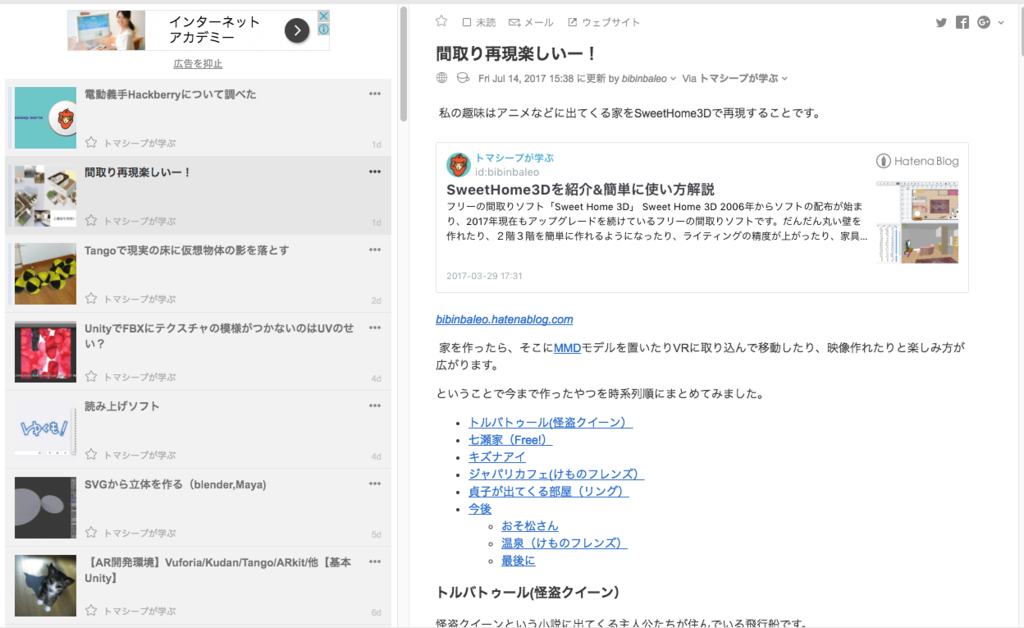Open more options for SVGから立体を作る entry
Screen dimensions: 1024x628
pyautogui.click(x=375, y=484)
